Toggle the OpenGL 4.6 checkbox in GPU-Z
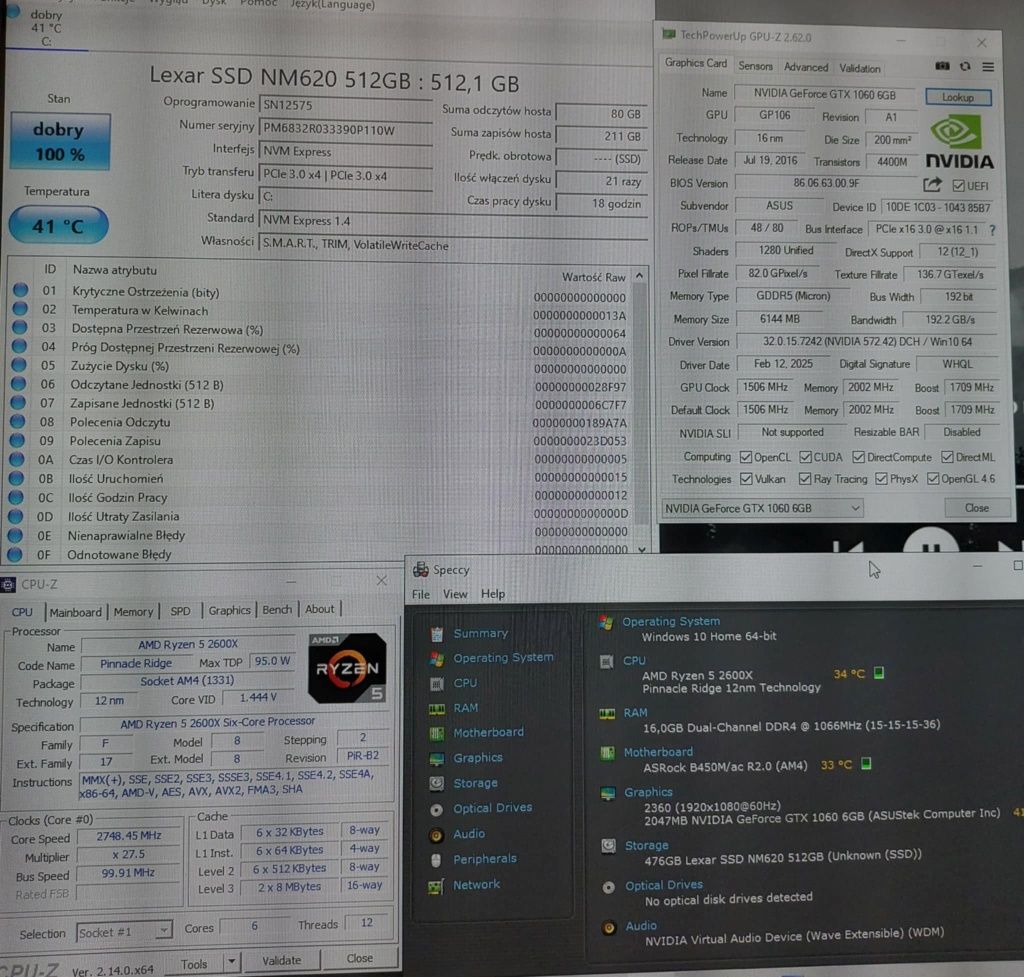Image resolution: width=1024 pixels, height=977 pixels. 933,479
